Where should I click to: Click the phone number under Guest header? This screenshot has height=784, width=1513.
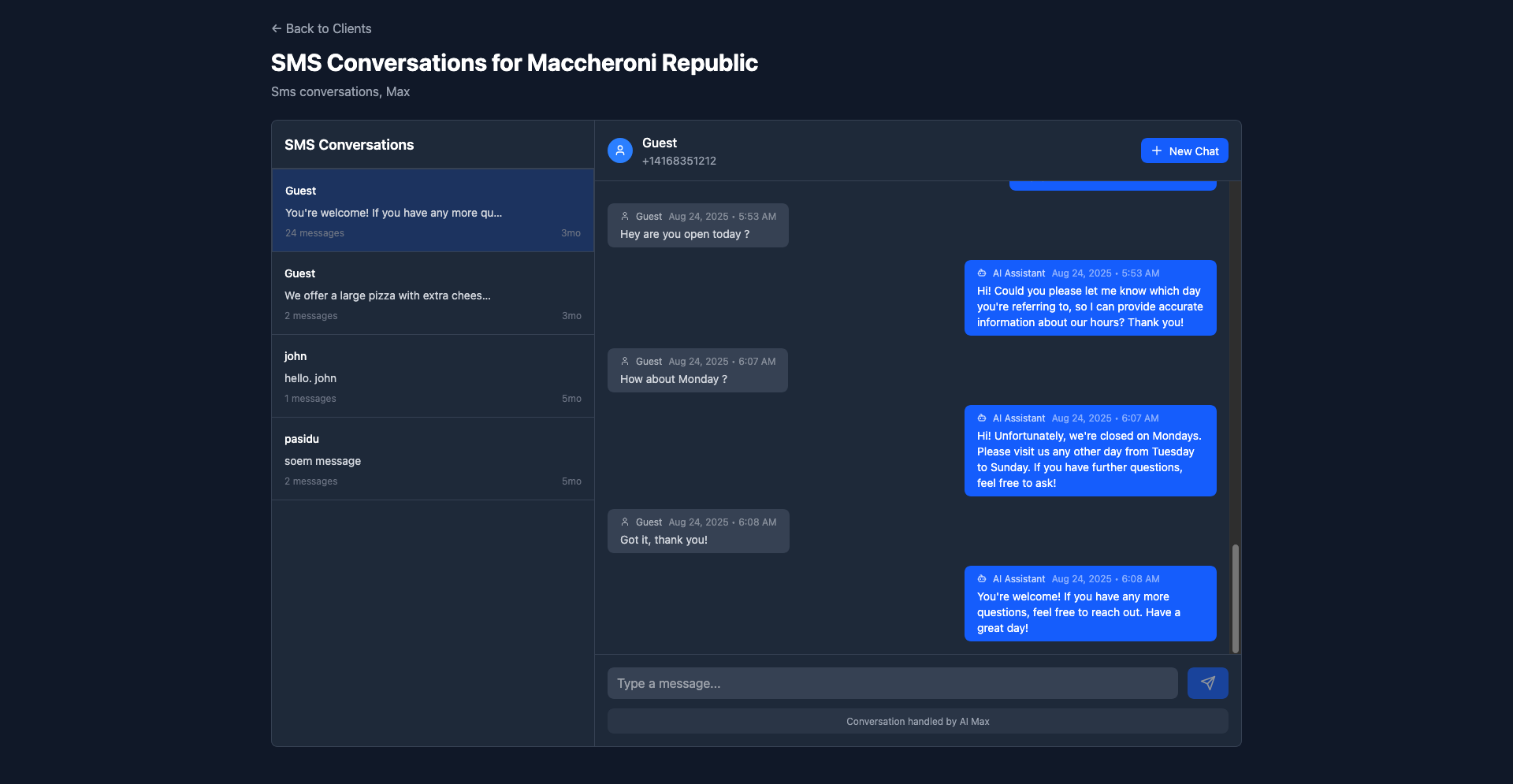[x=678, y=161]
